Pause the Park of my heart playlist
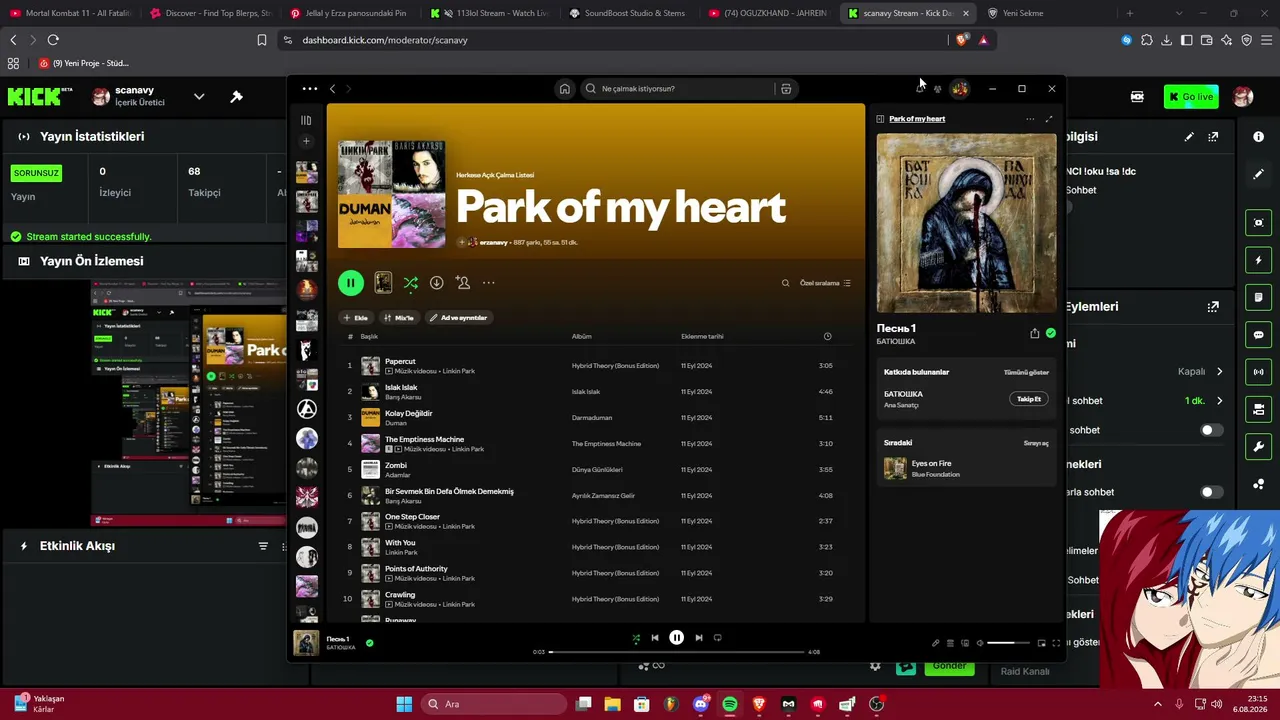The height and width of the screenshot is (720, 1280). click(351, 283)
